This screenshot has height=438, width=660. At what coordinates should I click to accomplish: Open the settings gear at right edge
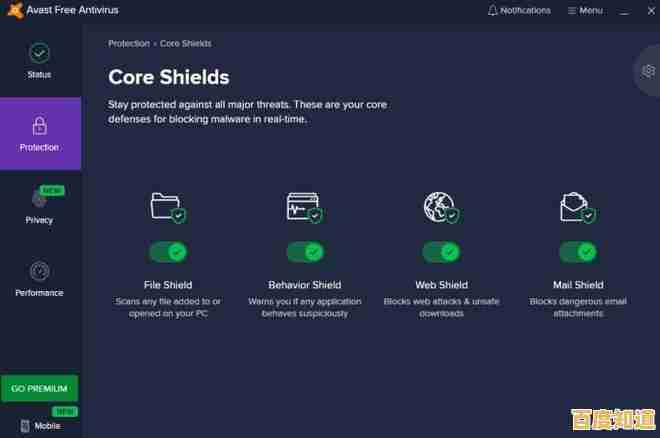click(x=648, y=71)
